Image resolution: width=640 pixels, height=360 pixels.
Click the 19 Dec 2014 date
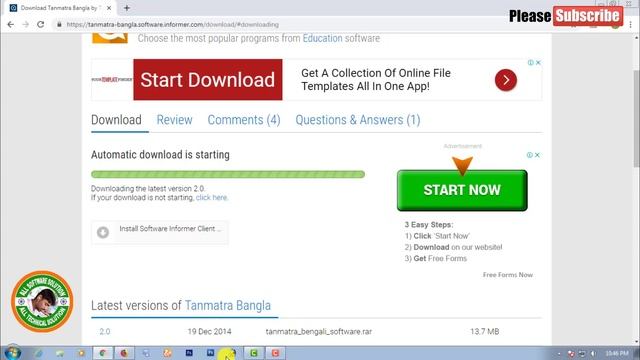click(209, 331)
